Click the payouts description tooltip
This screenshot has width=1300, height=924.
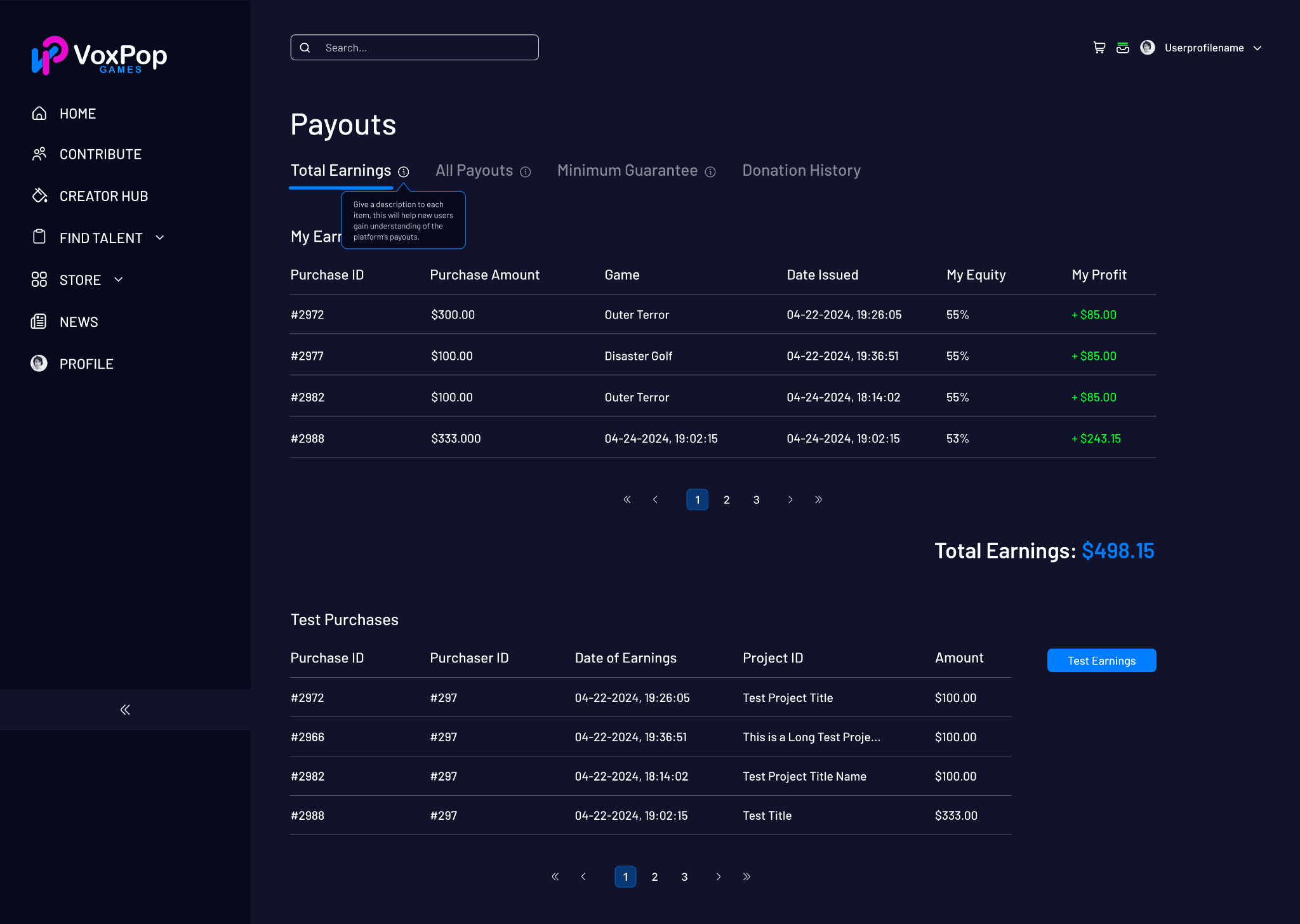(x=404, y=220)
